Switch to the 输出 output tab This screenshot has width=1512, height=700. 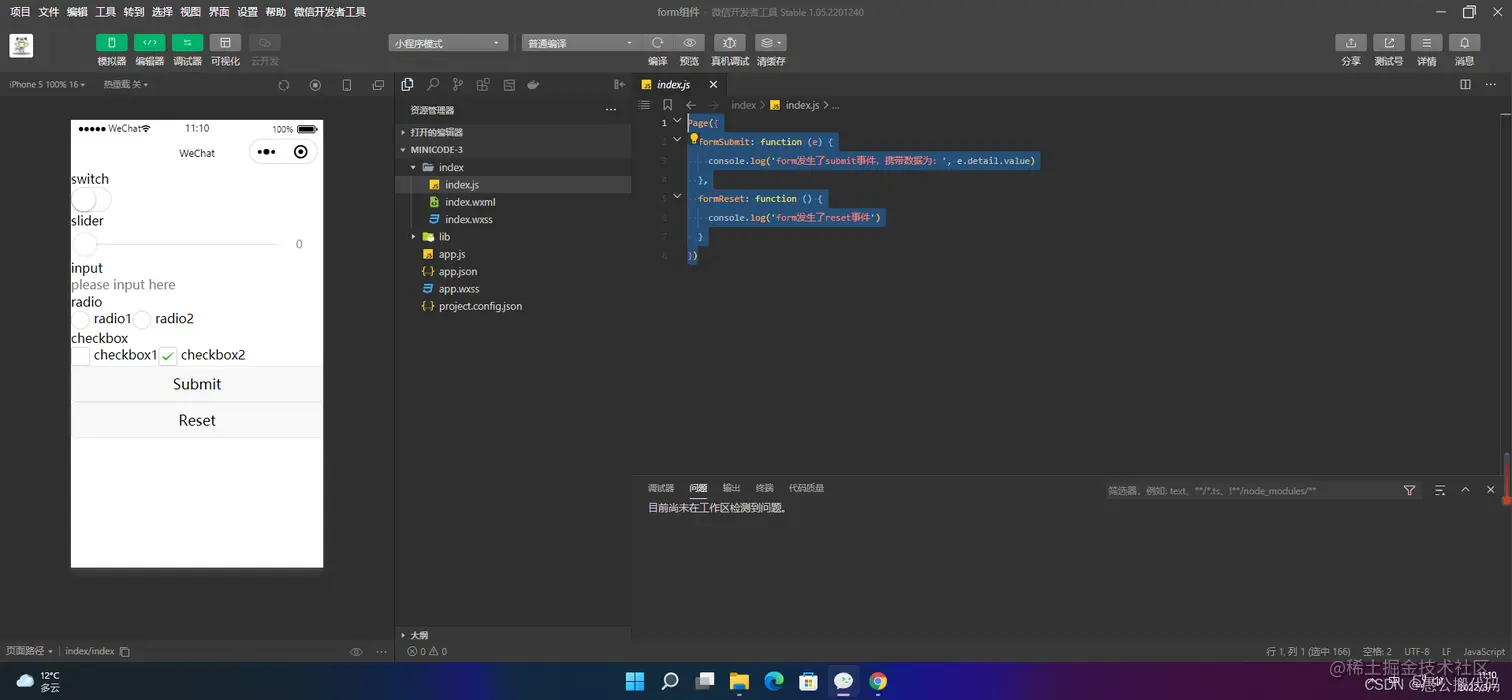(x=732, y=488)
